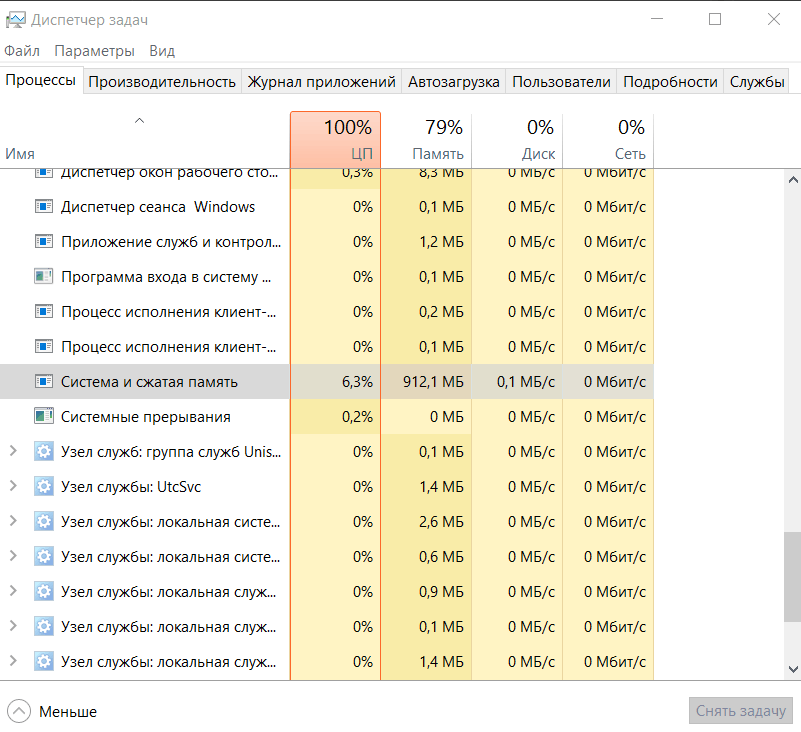Click the 0,2% CPU value of Системные прерывания
Screen dimensions: 801x732
tap(357, 417)
